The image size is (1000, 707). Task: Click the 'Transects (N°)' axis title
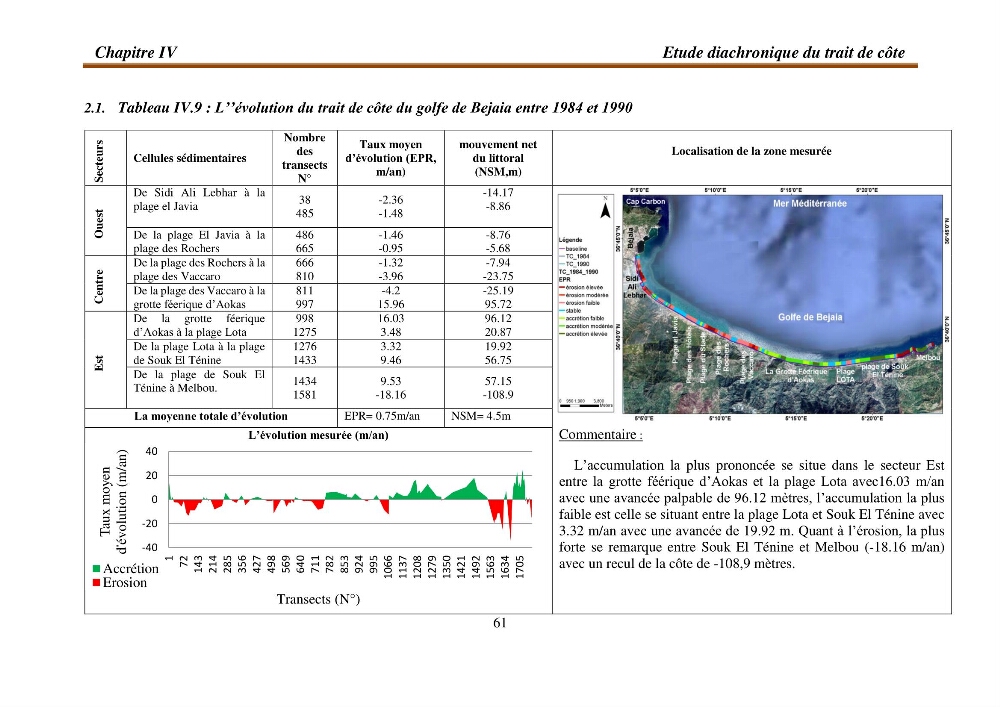(x=318, y=599)
